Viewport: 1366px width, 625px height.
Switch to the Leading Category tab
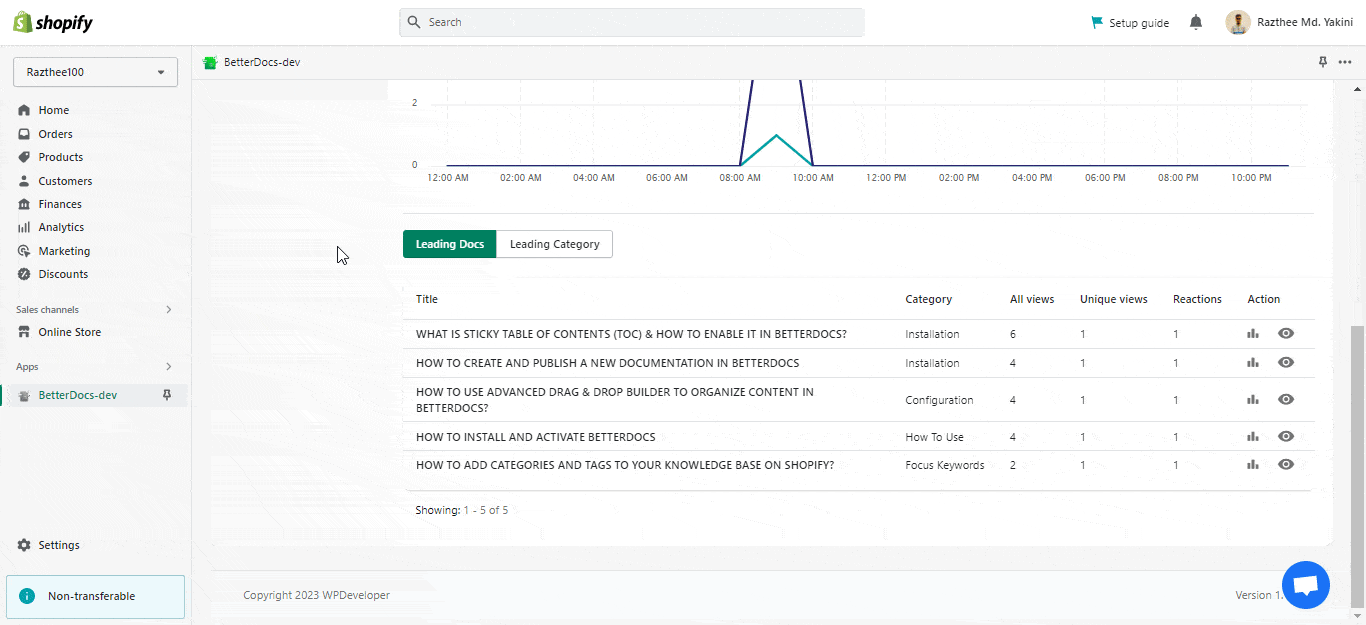coord(555,244)
